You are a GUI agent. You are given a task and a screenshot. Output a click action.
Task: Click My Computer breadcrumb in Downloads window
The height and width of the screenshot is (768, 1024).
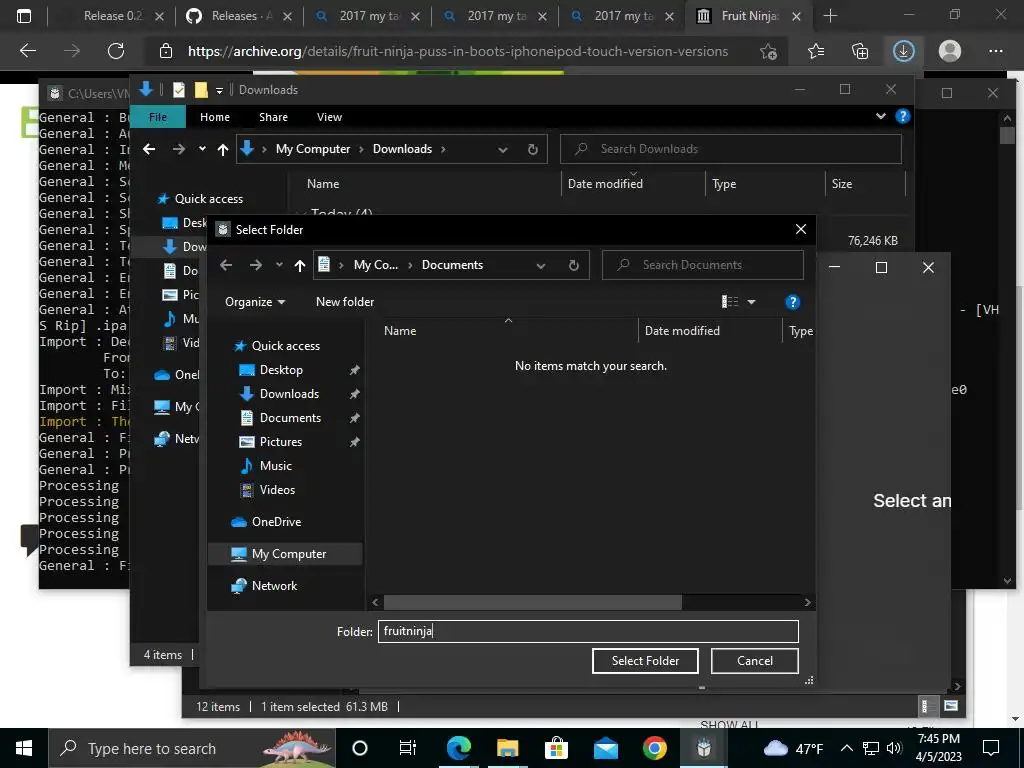click(x=313, y=149)
